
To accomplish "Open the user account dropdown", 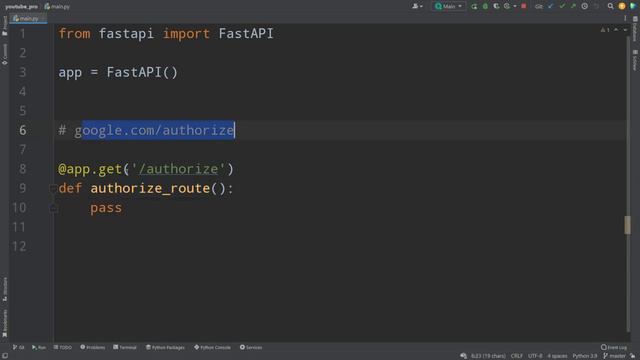I will pyautogui.click(x=417, y=6).
